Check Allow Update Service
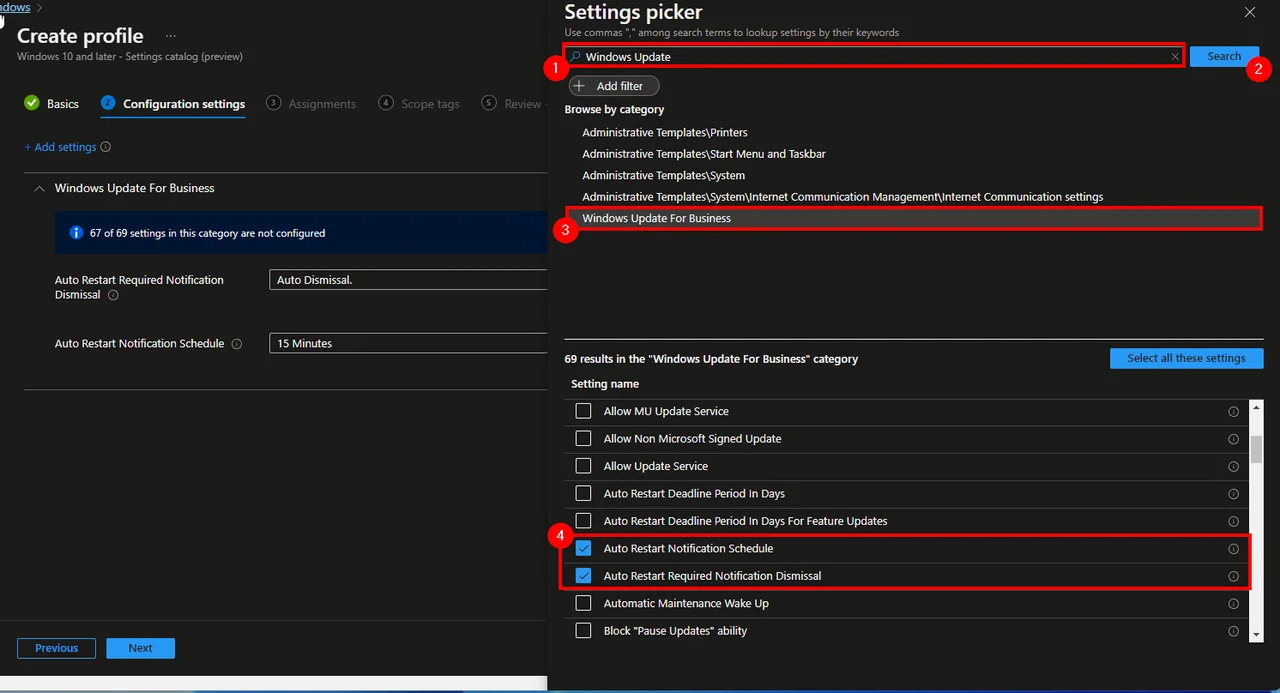 pyautogui.click(x=583, y=466)
